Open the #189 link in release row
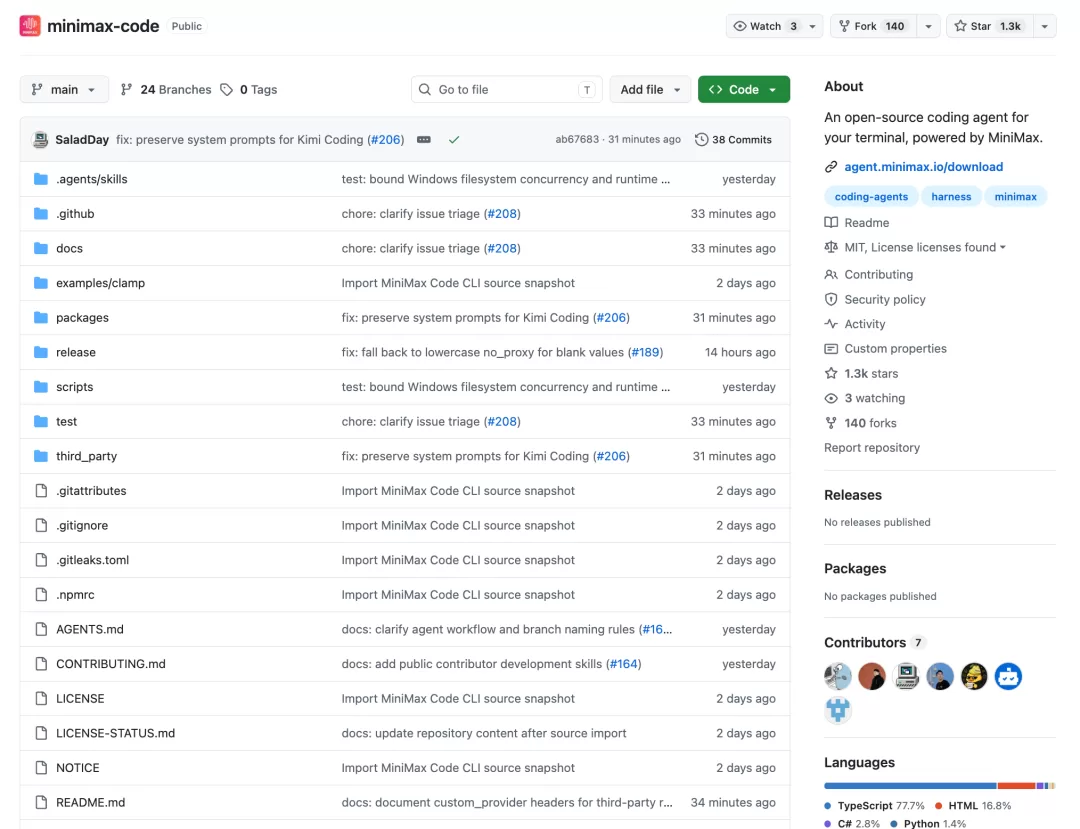 click(x=645, y=352)
